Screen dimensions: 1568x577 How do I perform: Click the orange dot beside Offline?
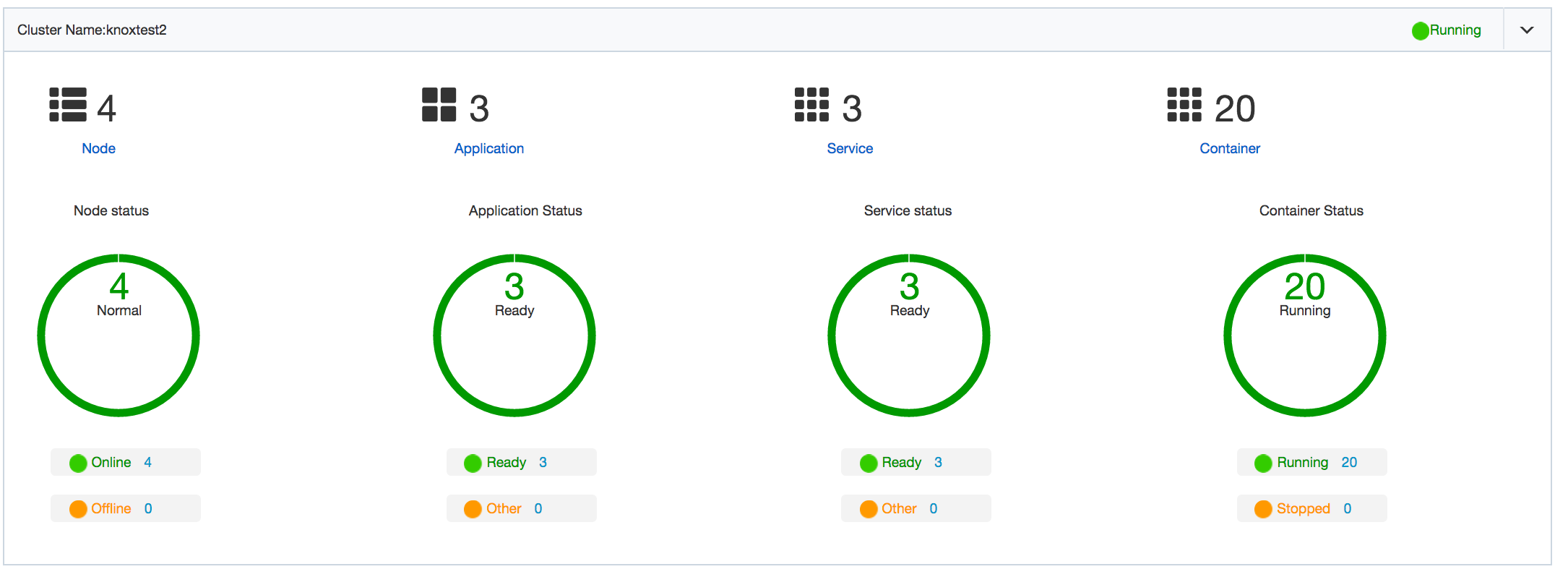click(78, 509)
